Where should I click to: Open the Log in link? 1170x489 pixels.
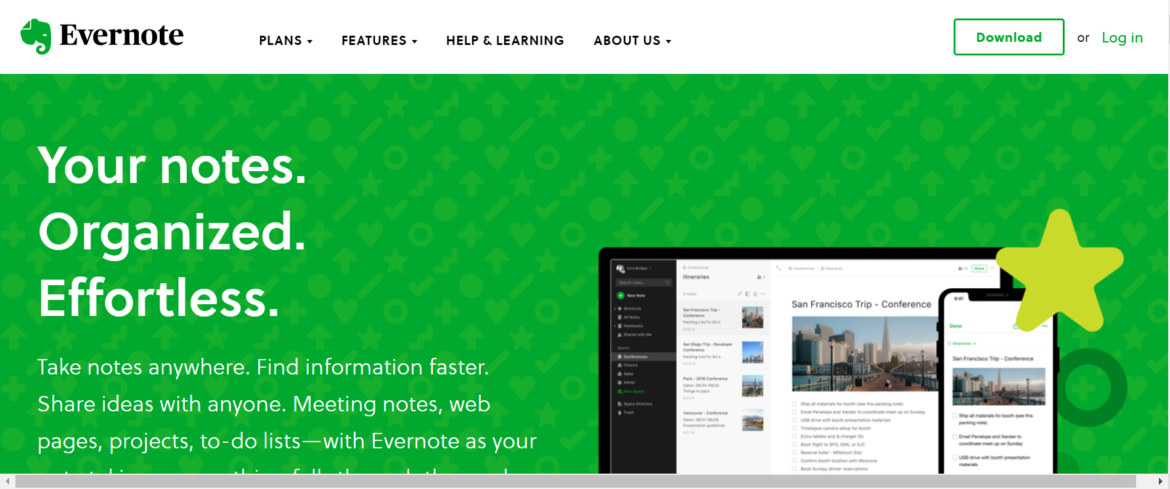1122,37
